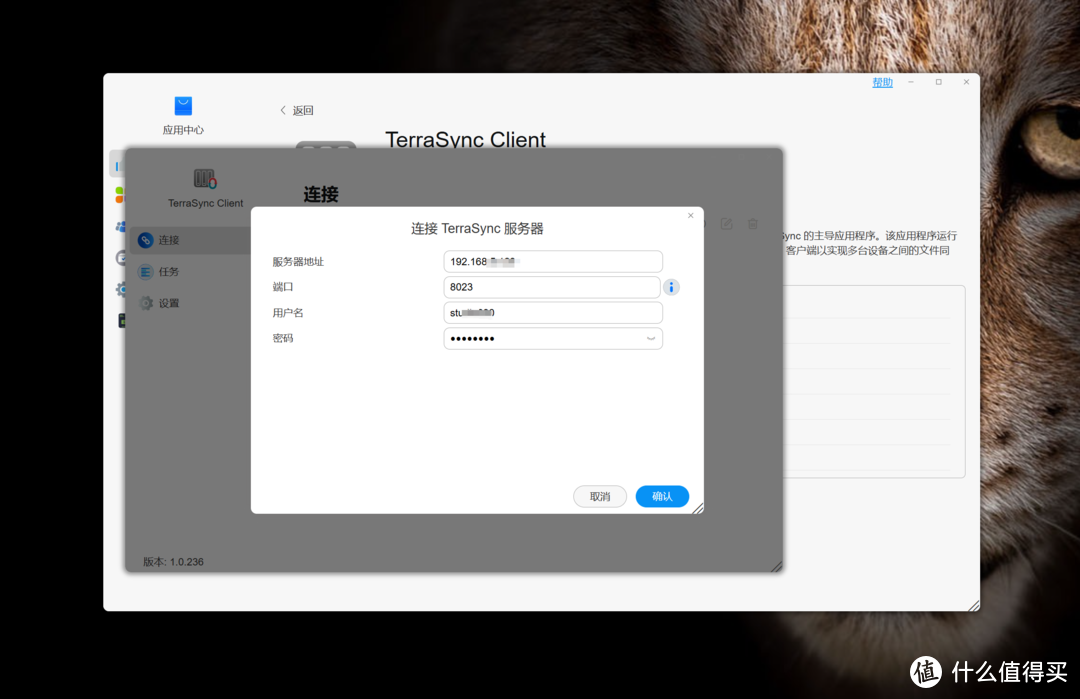This screenshot has height=699, width=1080.
Task: Click the 确认 confirm button
Action: coord(662,496)
